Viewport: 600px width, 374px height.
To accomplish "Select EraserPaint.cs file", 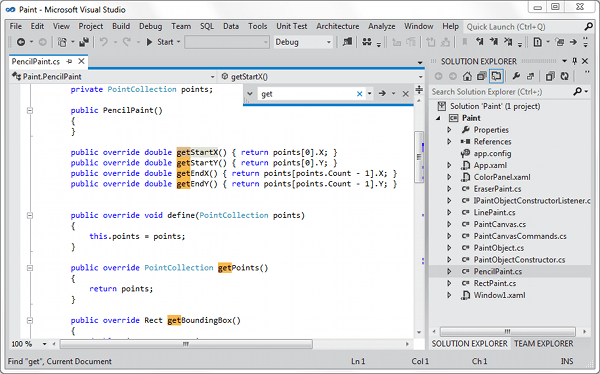I will pyautogui.click(x=497, y=189).
